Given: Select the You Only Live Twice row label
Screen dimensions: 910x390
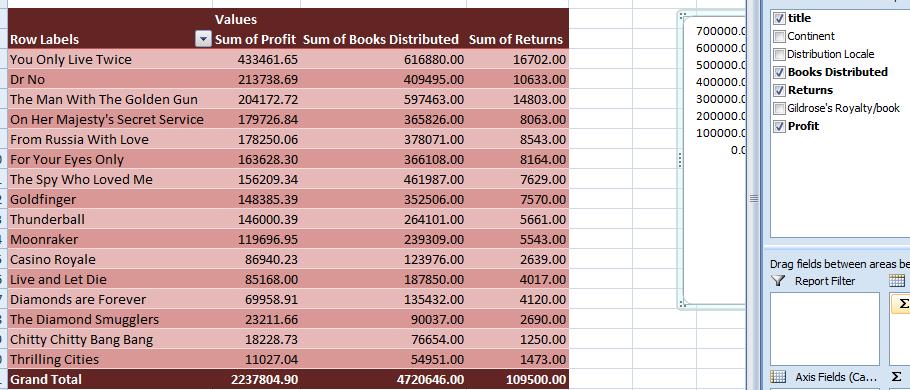Looking at the screenshot, I should click(x=71, y=59).
